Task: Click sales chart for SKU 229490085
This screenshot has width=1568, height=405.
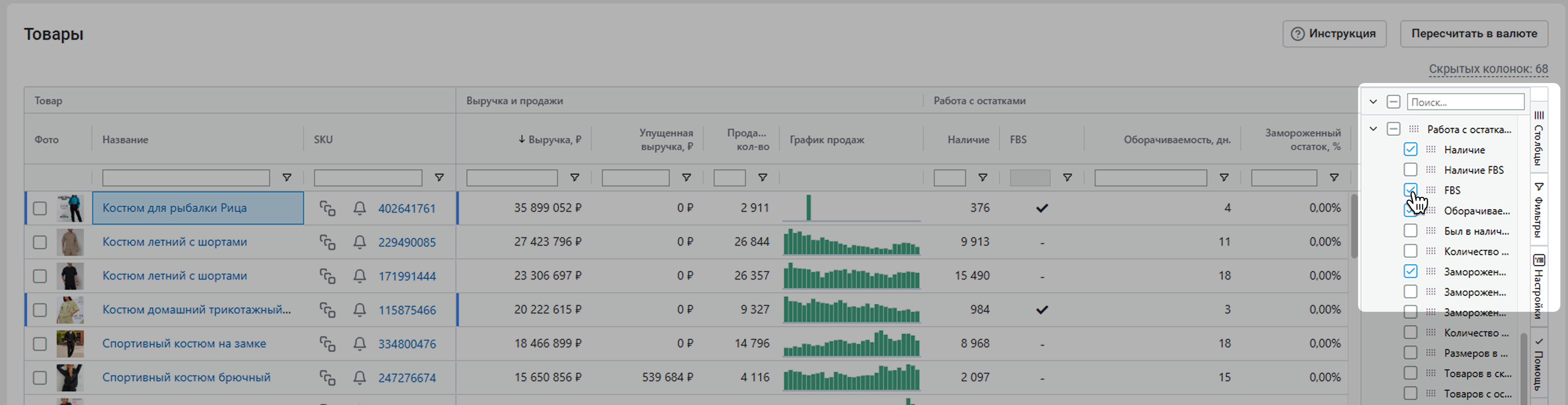Action: (x=852, y=242)
